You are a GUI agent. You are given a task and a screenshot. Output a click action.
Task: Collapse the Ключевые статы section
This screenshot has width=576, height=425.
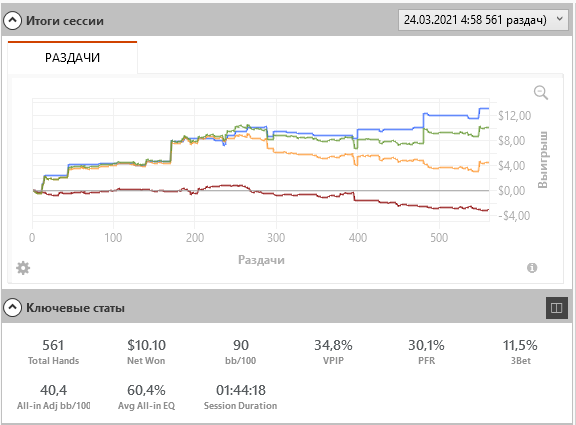[x=12, y=307]
